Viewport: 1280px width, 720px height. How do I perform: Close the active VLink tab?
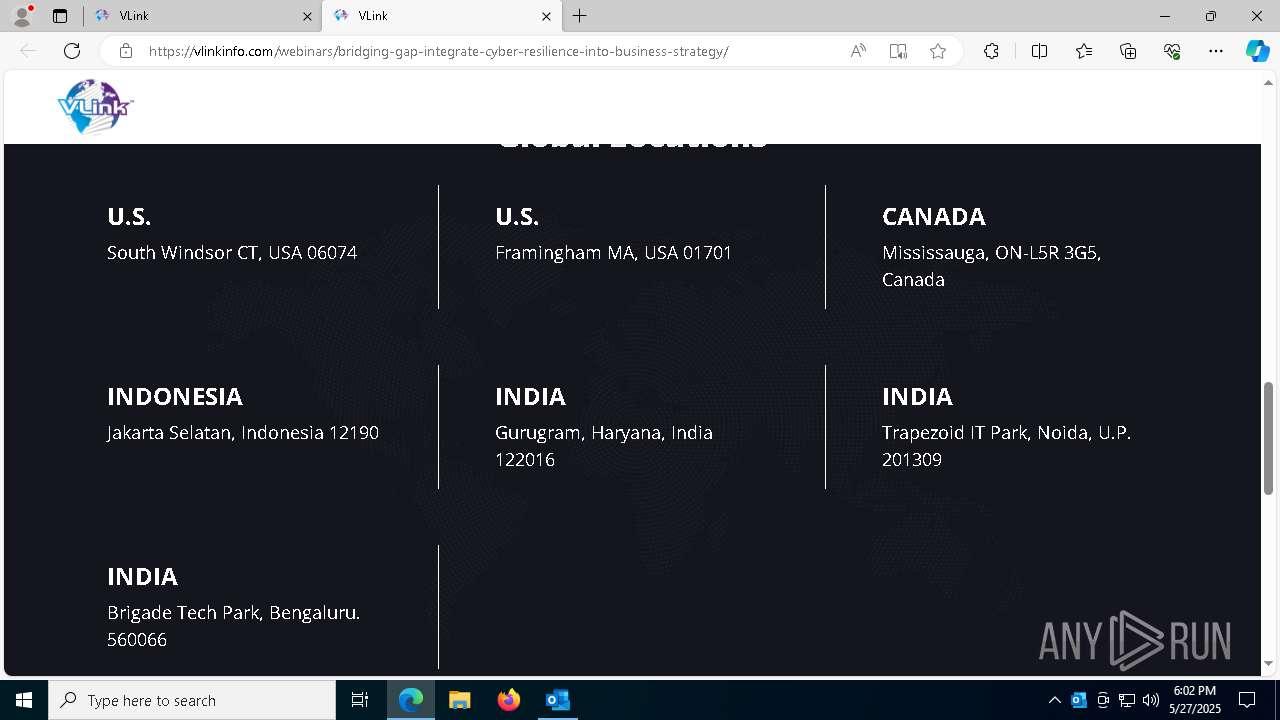[x=546, y=16]
